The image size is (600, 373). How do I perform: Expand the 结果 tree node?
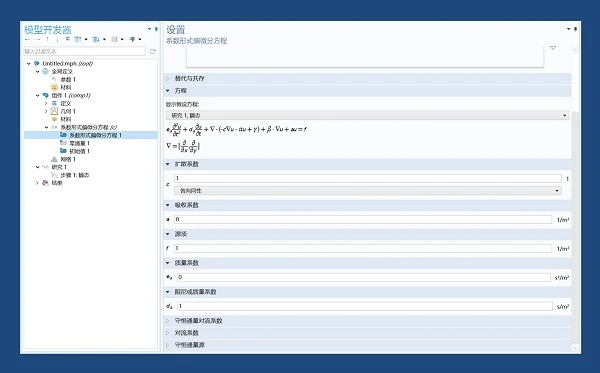[x=37, y=183]
